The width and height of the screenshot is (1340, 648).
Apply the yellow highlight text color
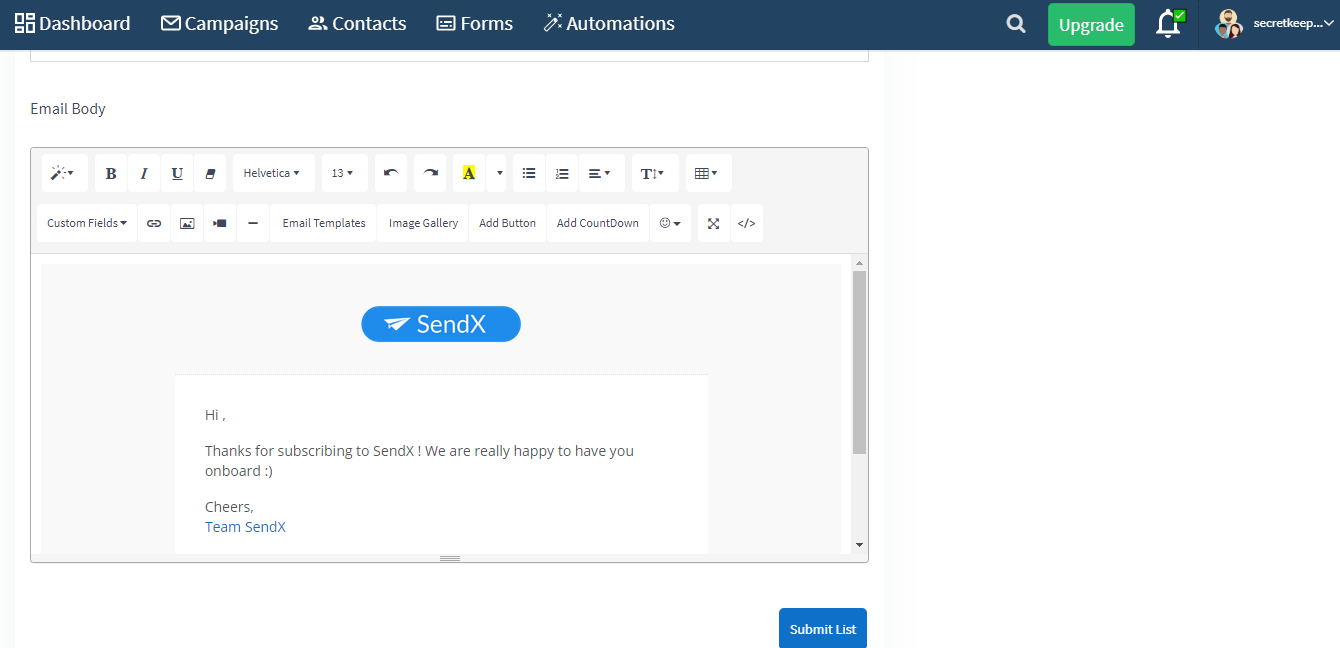pyautogui.click(x=469, y=173)
